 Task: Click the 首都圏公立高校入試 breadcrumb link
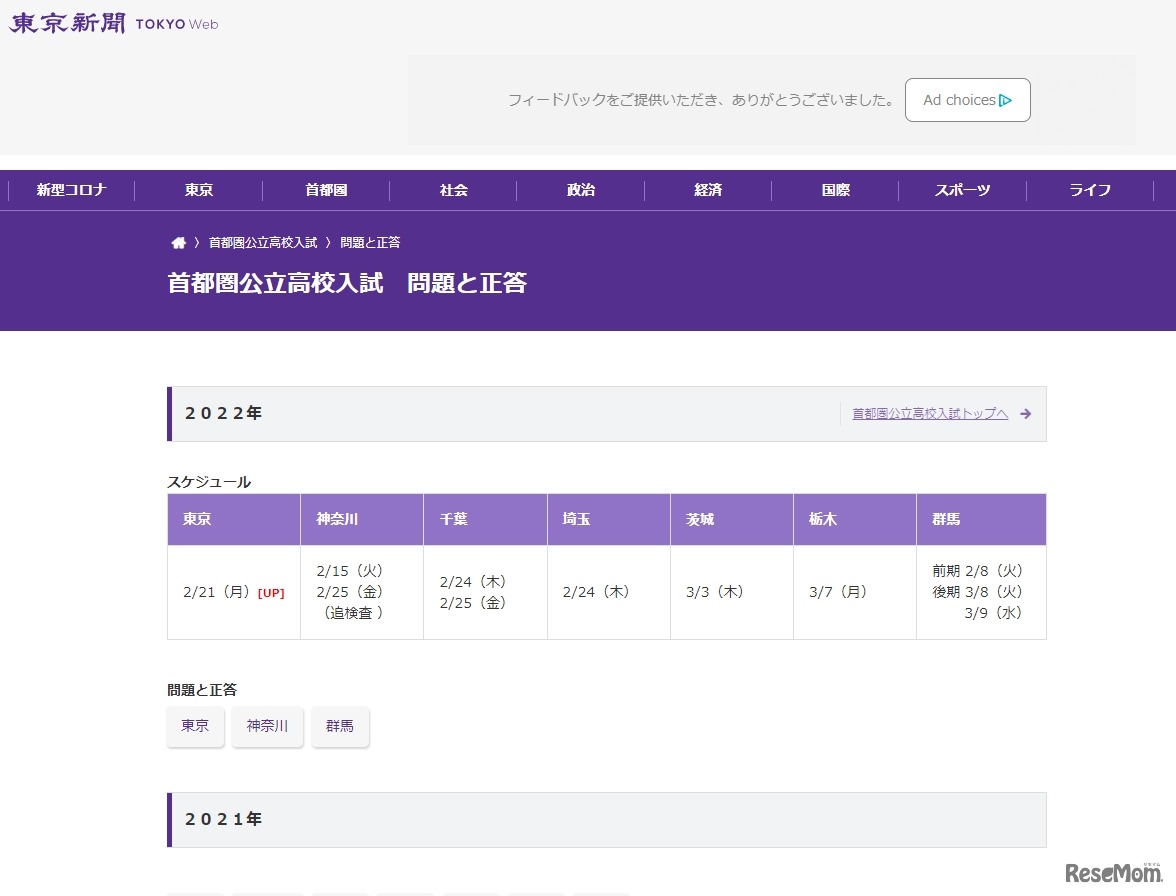point(263,241)
